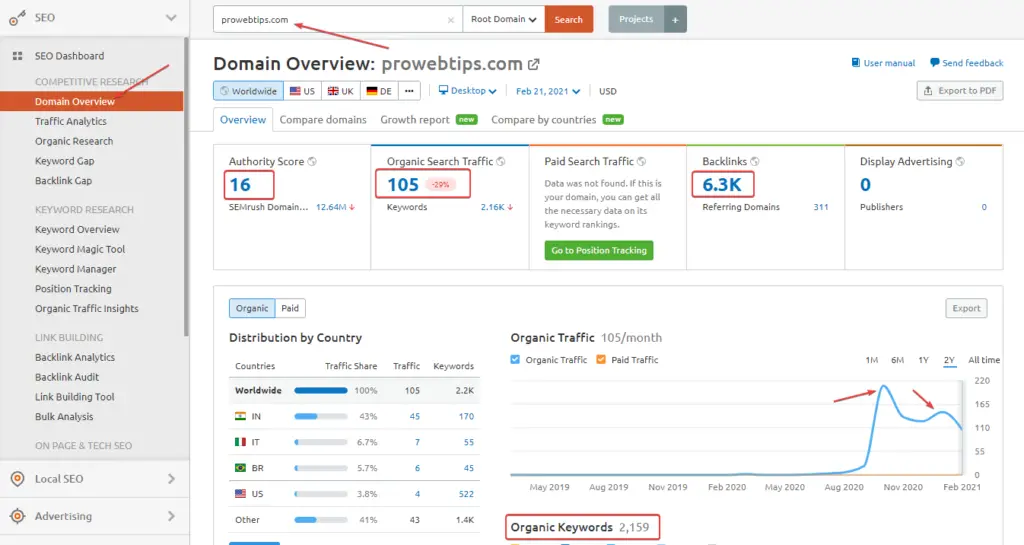Click the Worldwide traffic share bar
Screen dimensions: 1024x545
pos(321,390)
